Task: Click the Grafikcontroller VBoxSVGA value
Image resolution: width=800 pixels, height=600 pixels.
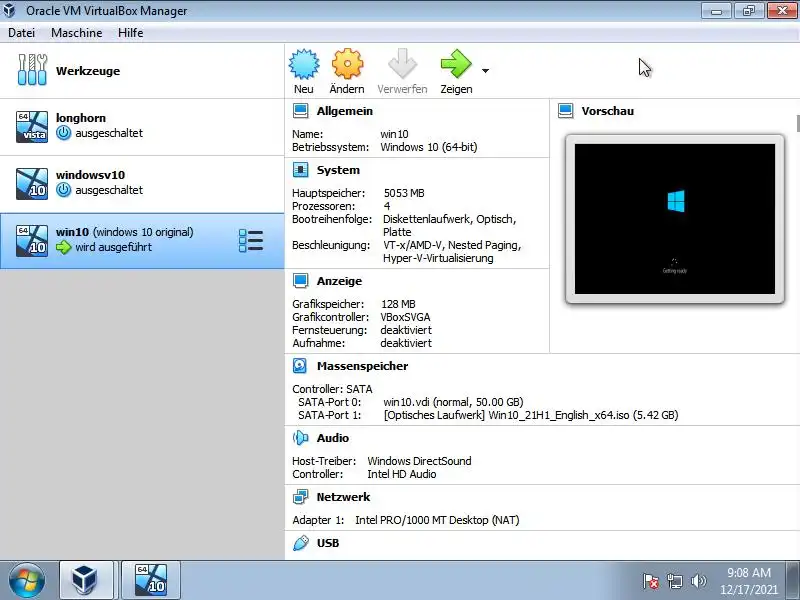Action: click(406, 317)
